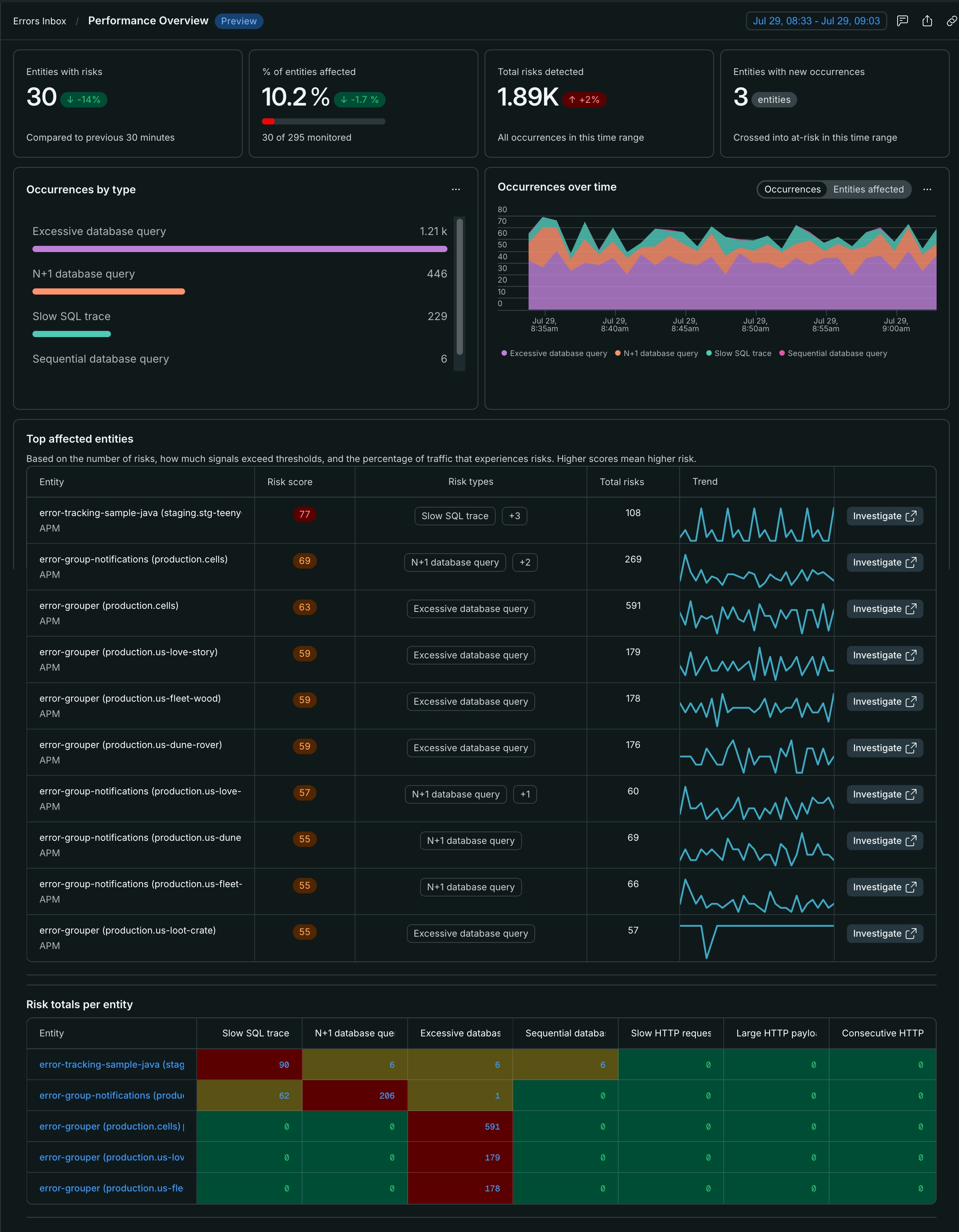Click the 62 Slow SQL trace cell
959x1232 pixels.
(x=249, y=1096)
